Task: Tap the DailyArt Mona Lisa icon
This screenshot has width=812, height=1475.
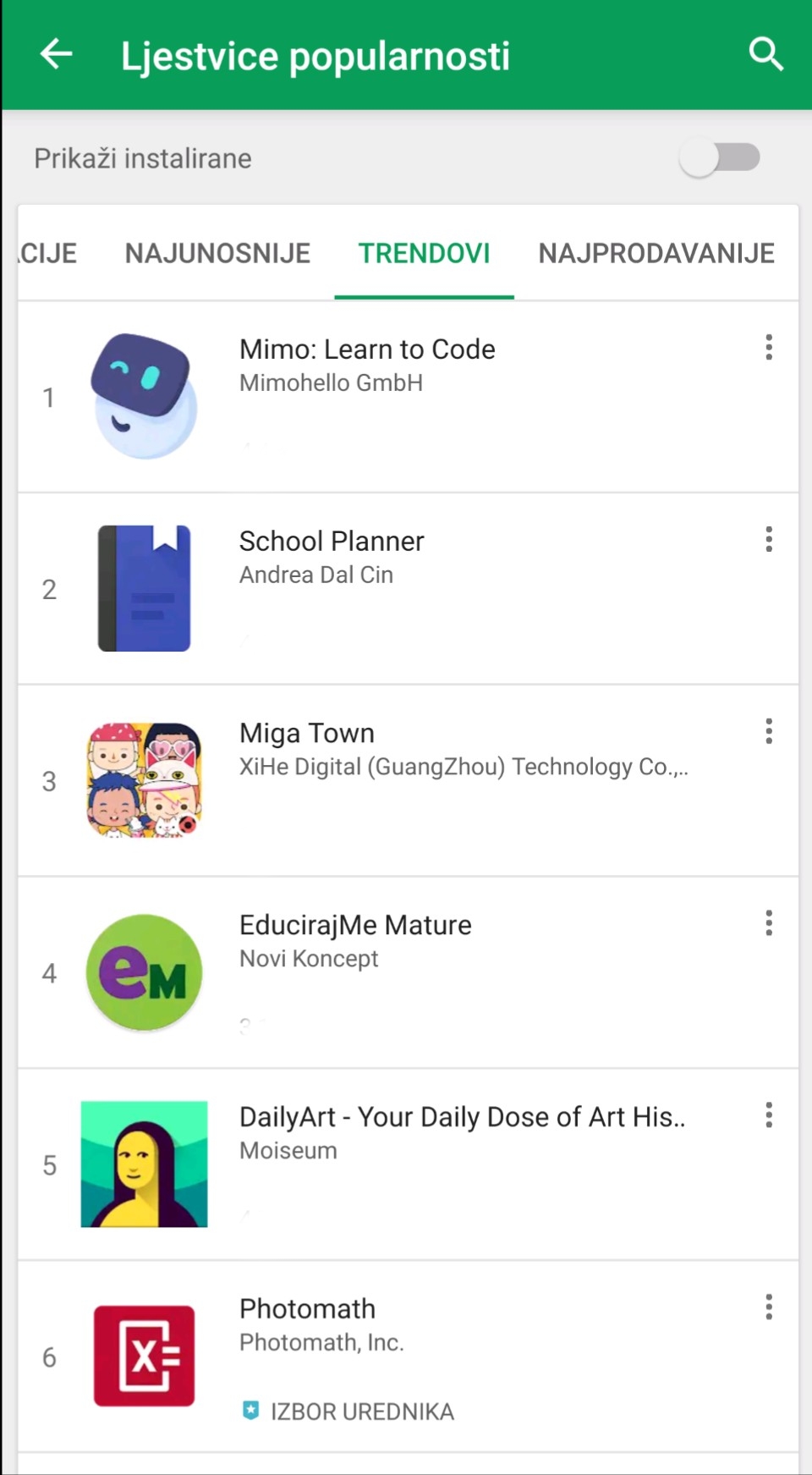Action: tap(144, 1164)
